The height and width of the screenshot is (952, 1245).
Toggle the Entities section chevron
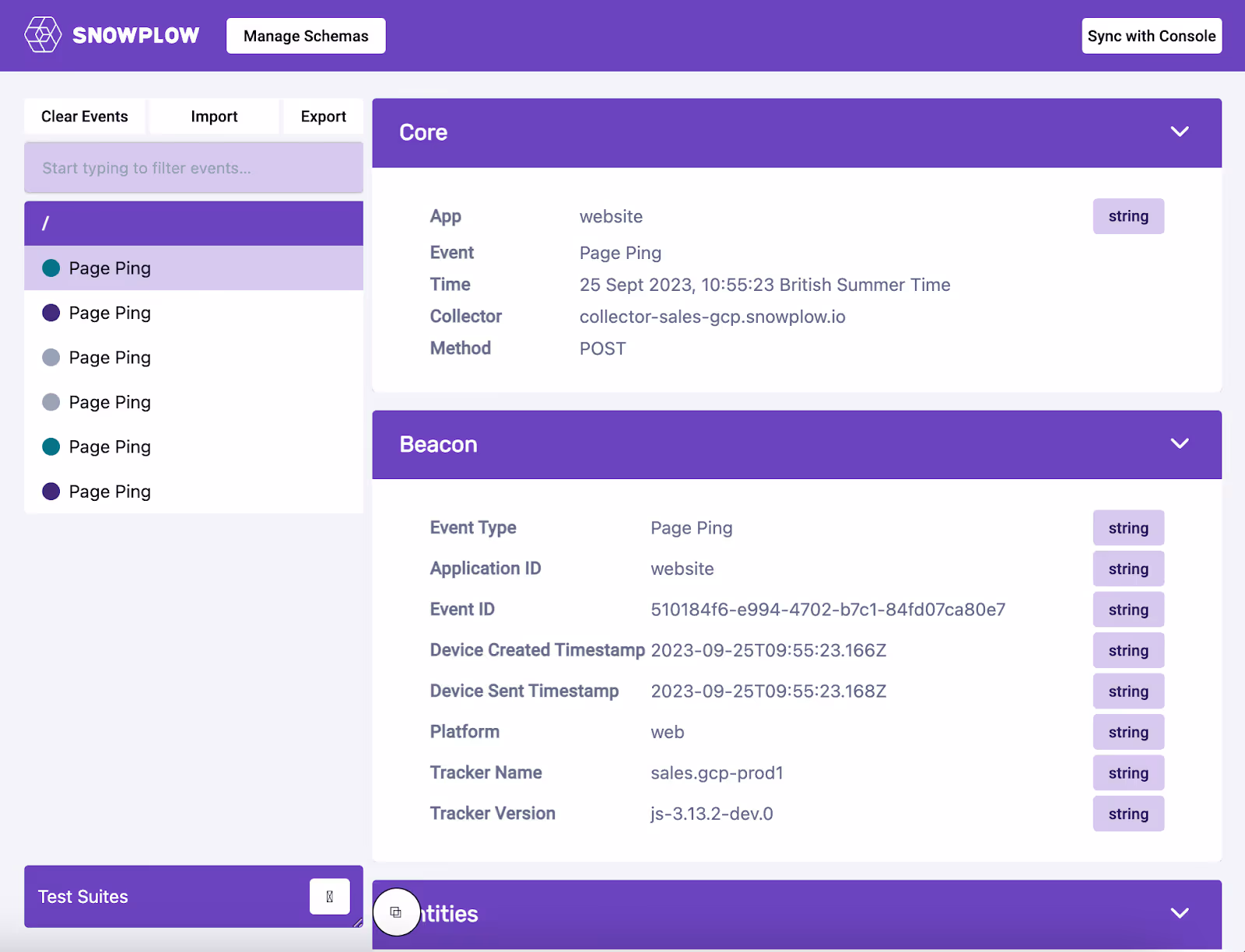(1180, 913)
